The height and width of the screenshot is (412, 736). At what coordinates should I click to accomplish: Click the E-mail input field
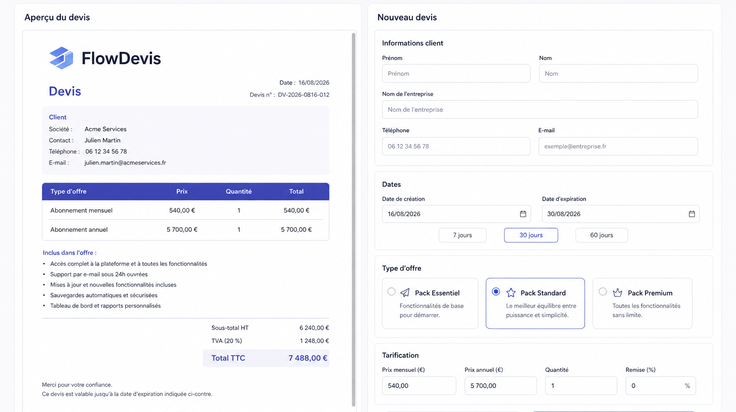tap(618, 146)
